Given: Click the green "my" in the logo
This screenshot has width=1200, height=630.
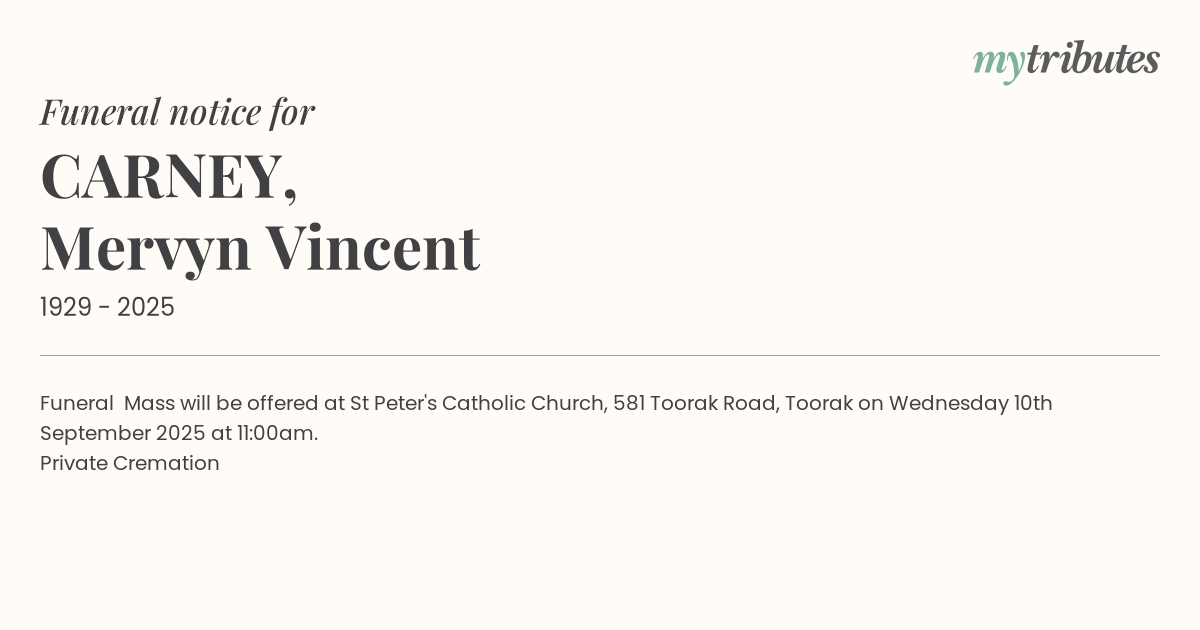Looking at the screenshot, I should (x=998, y=62).
